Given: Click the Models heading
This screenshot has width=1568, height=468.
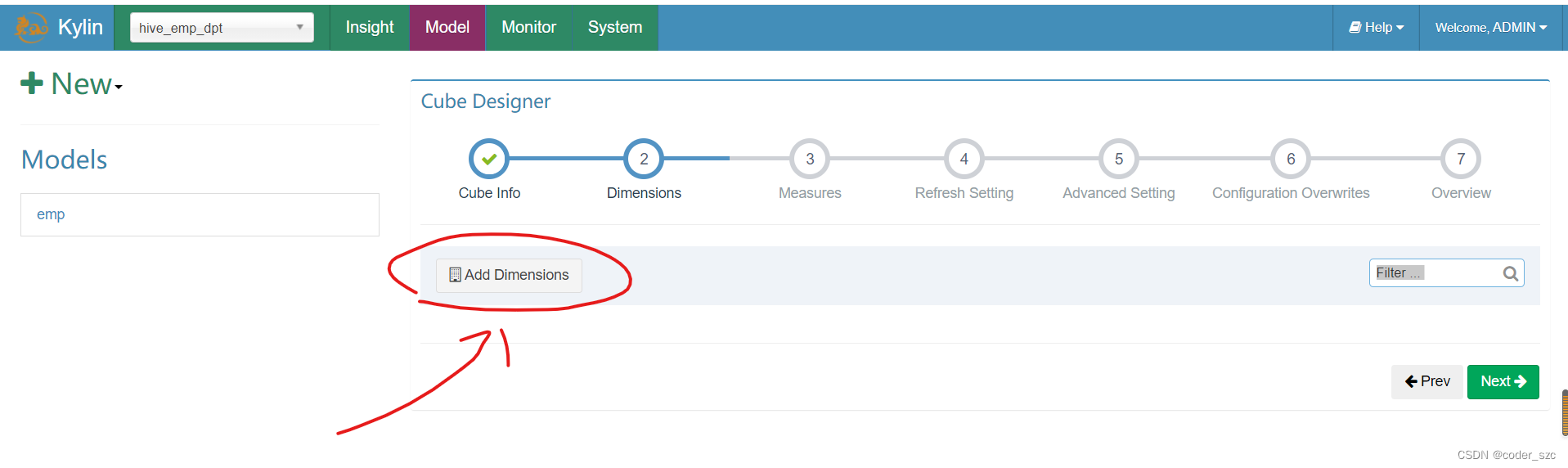Looking at the screenshot, I should tap(64, 160).
